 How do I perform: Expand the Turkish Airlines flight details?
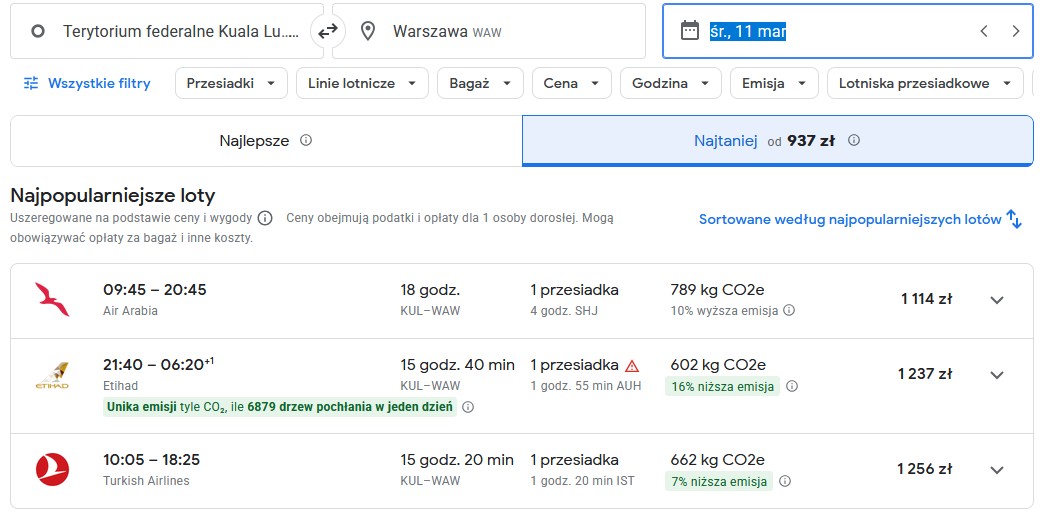coord(997,470)
